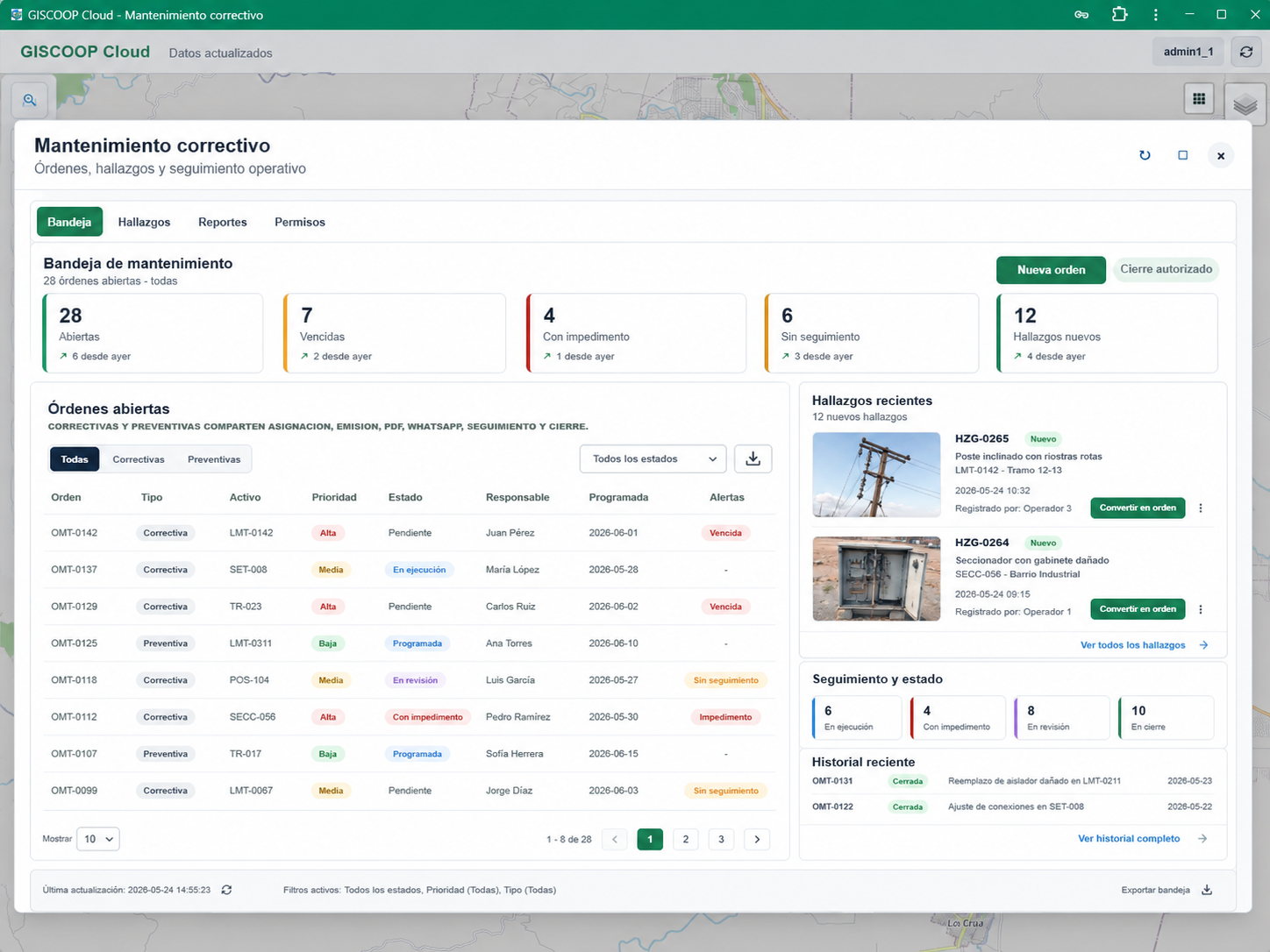Click the Exportar bandeja label
The width and height of the screenshot is (1270, 952).
(1155, 890)
